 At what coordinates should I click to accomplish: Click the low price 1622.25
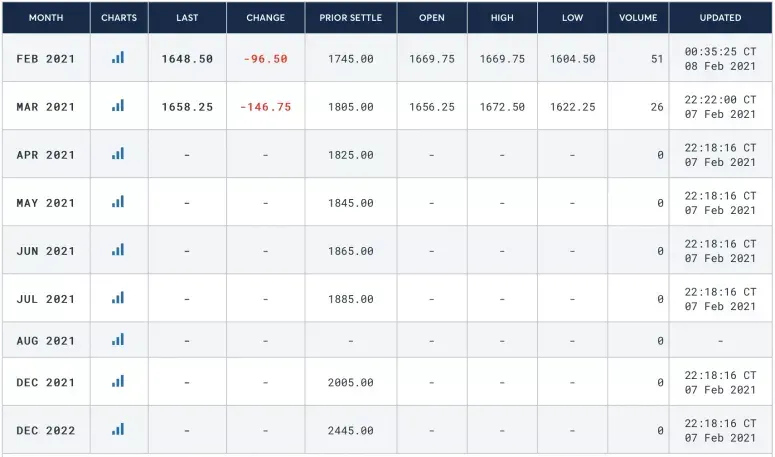tap(573, 107)
